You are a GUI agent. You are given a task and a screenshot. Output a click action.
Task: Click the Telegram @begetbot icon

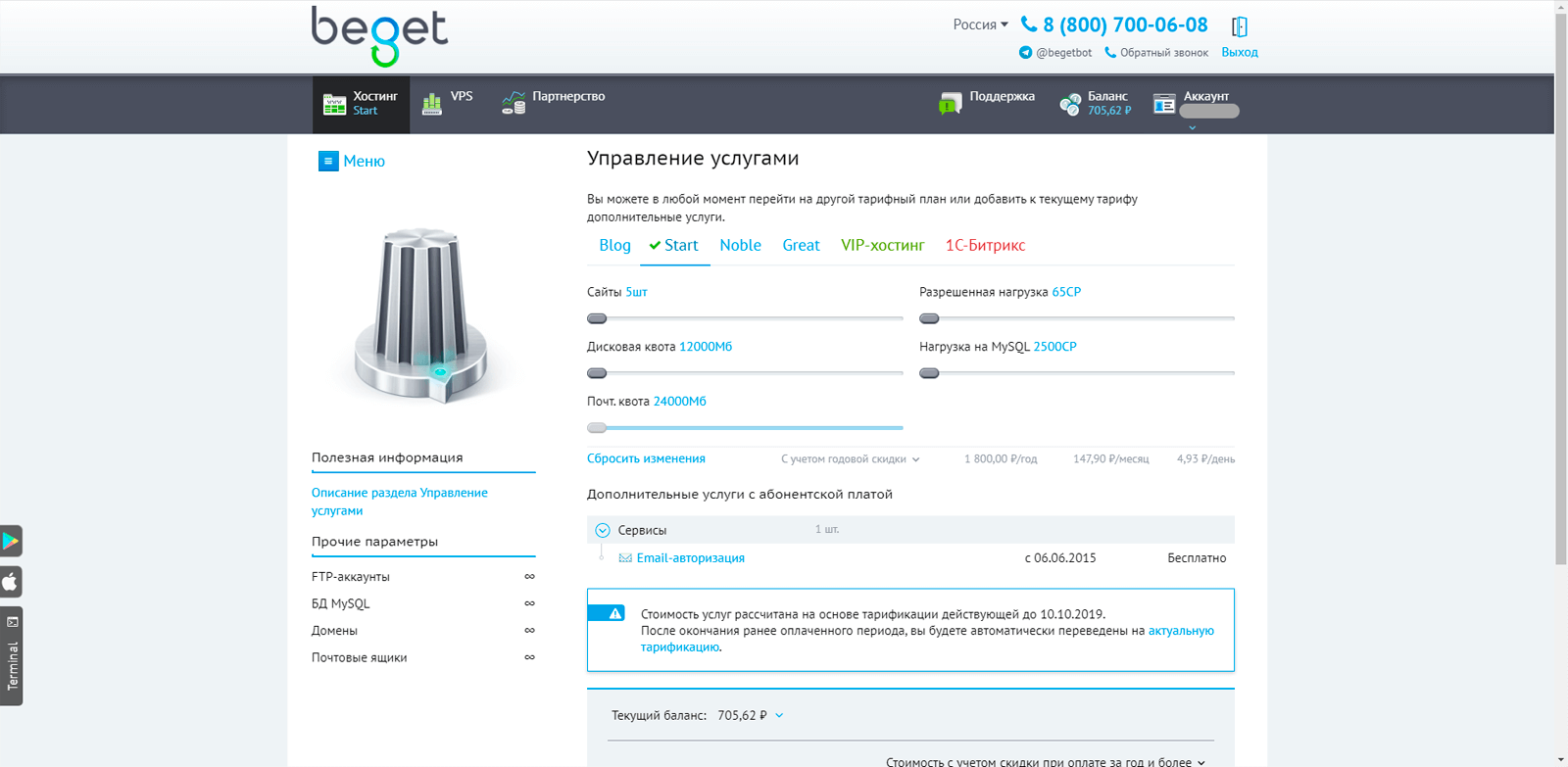click(1025, 53)
